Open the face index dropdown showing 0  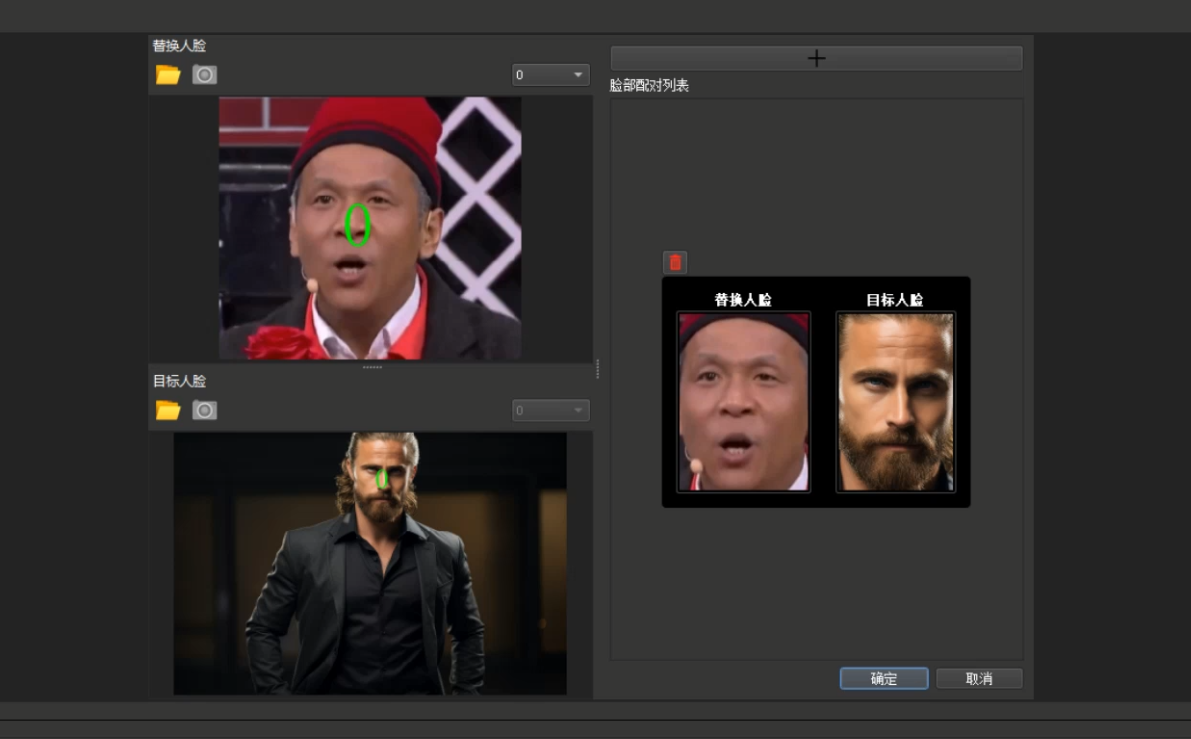point(550,74)
